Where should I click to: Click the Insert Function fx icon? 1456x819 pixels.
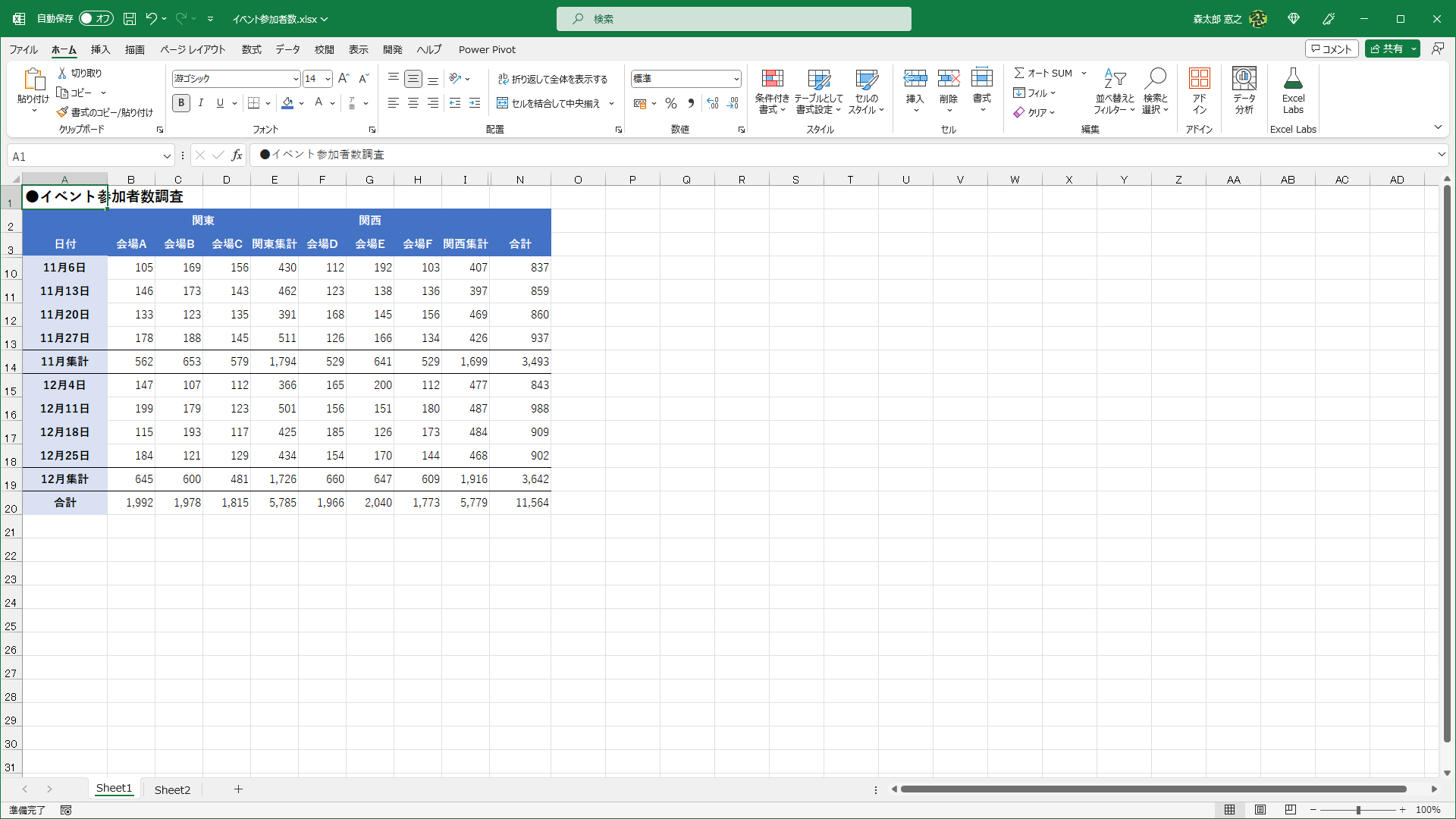(x=237, y=155)
